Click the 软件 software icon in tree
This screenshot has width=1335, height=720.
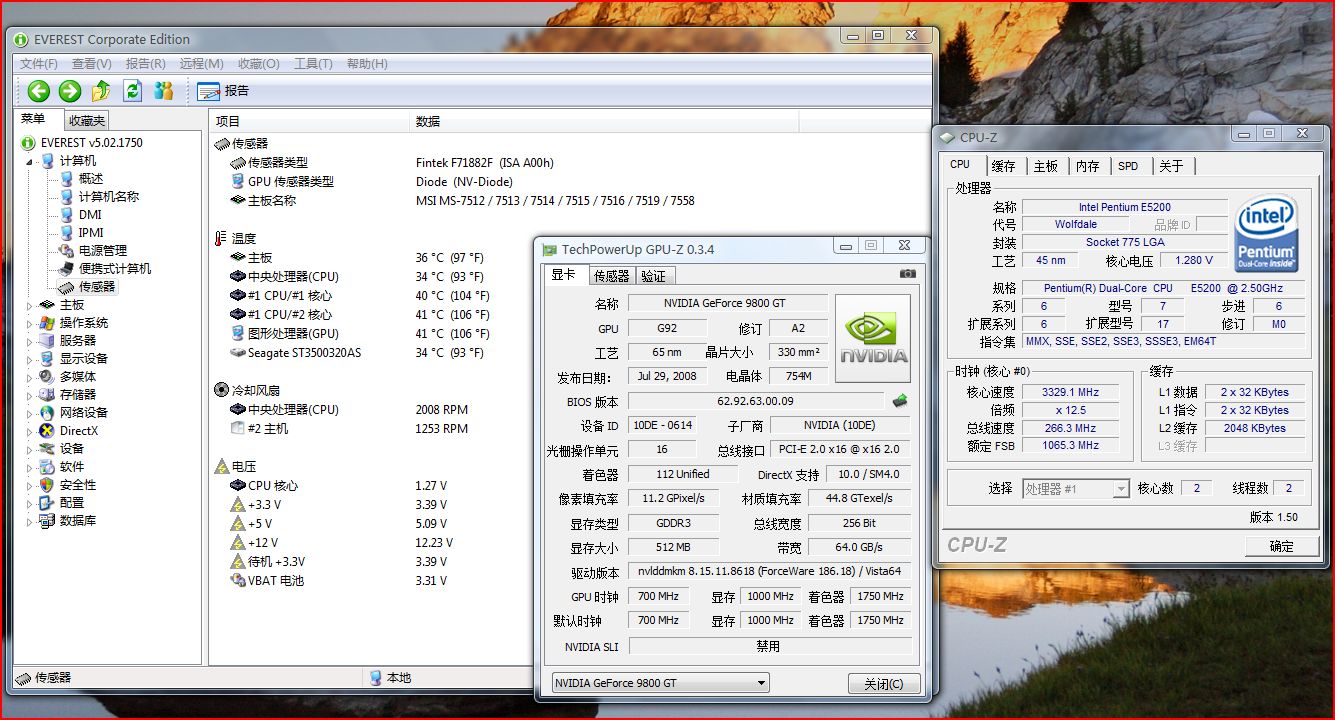coord(47,467)
